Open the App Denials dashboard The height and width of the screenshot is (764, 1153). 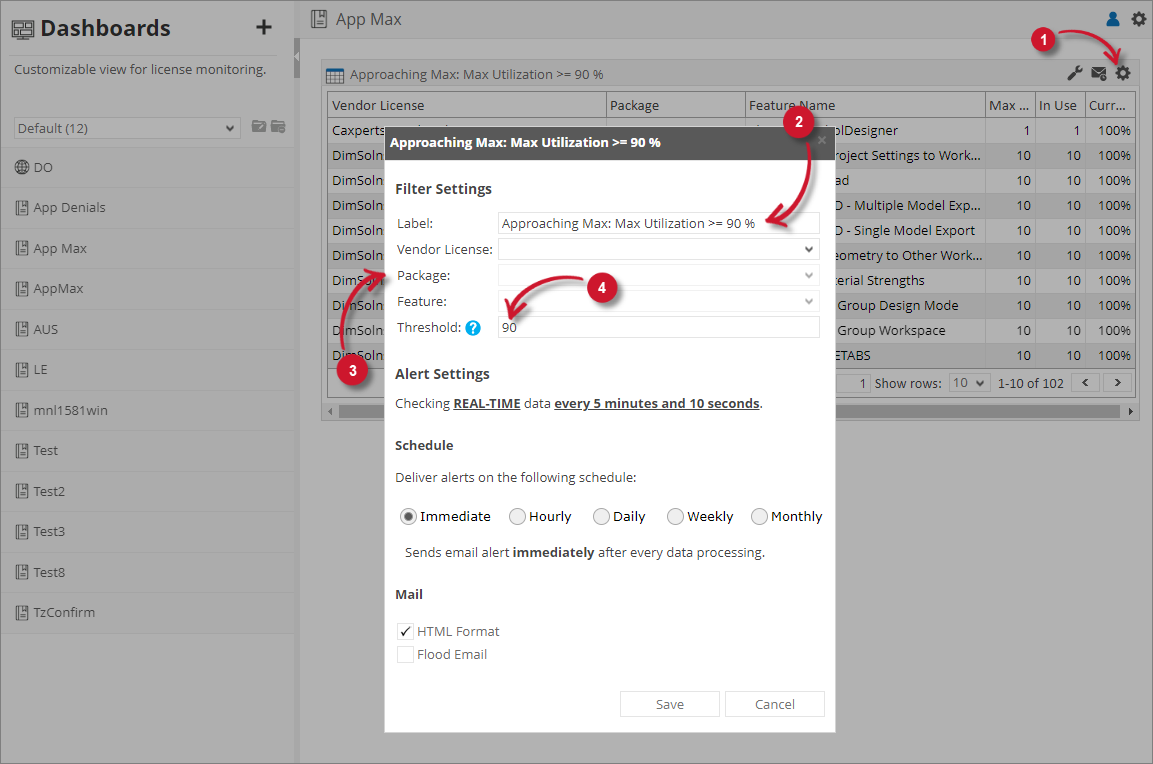[x=147, y=208]
